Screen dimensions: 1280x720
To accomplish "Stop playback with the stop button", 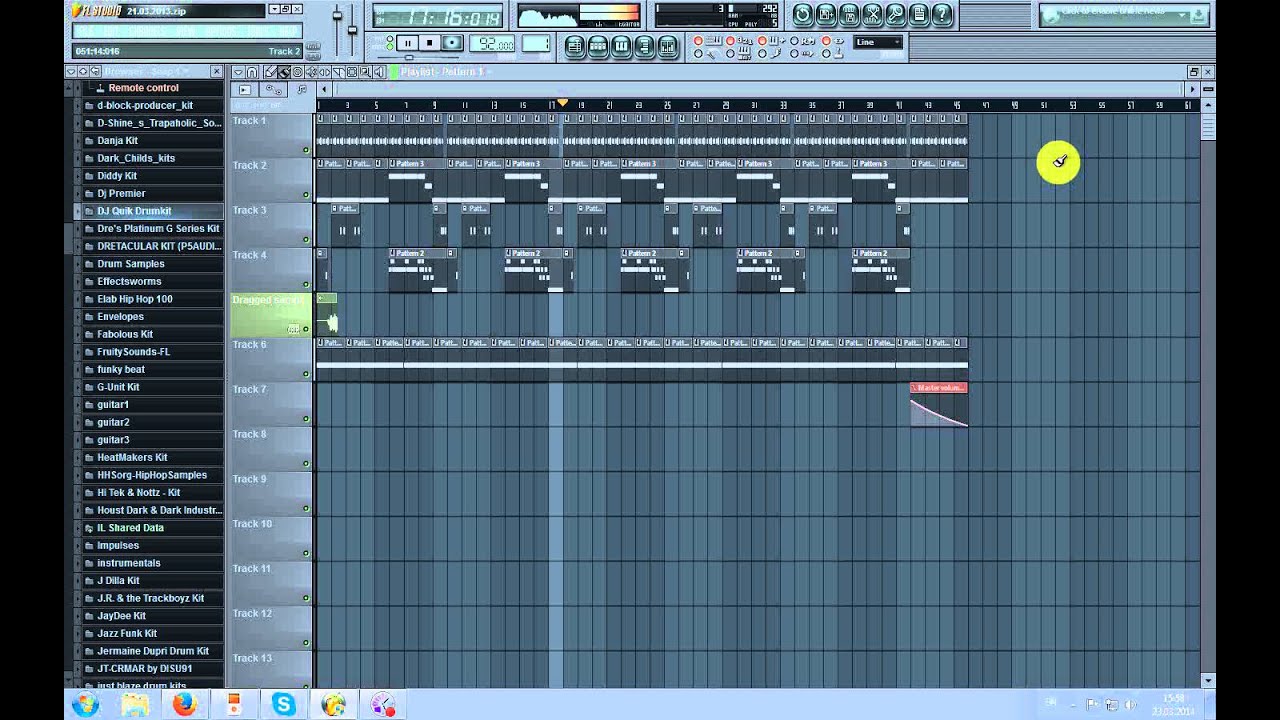I will (430, 43).
